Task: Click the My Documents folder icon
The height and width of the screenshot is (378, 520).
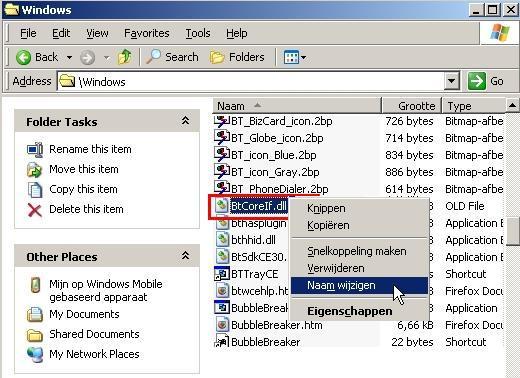Action: 35,314
